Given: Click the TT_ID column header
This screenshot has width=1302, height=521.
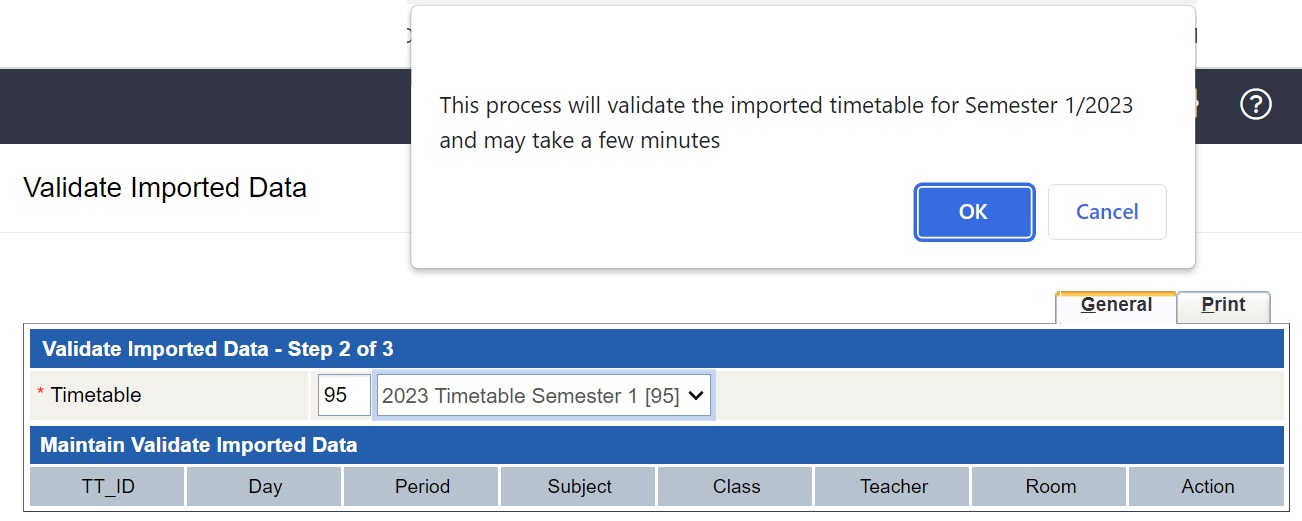Looking at the screenshot, I should pos(108,487).
